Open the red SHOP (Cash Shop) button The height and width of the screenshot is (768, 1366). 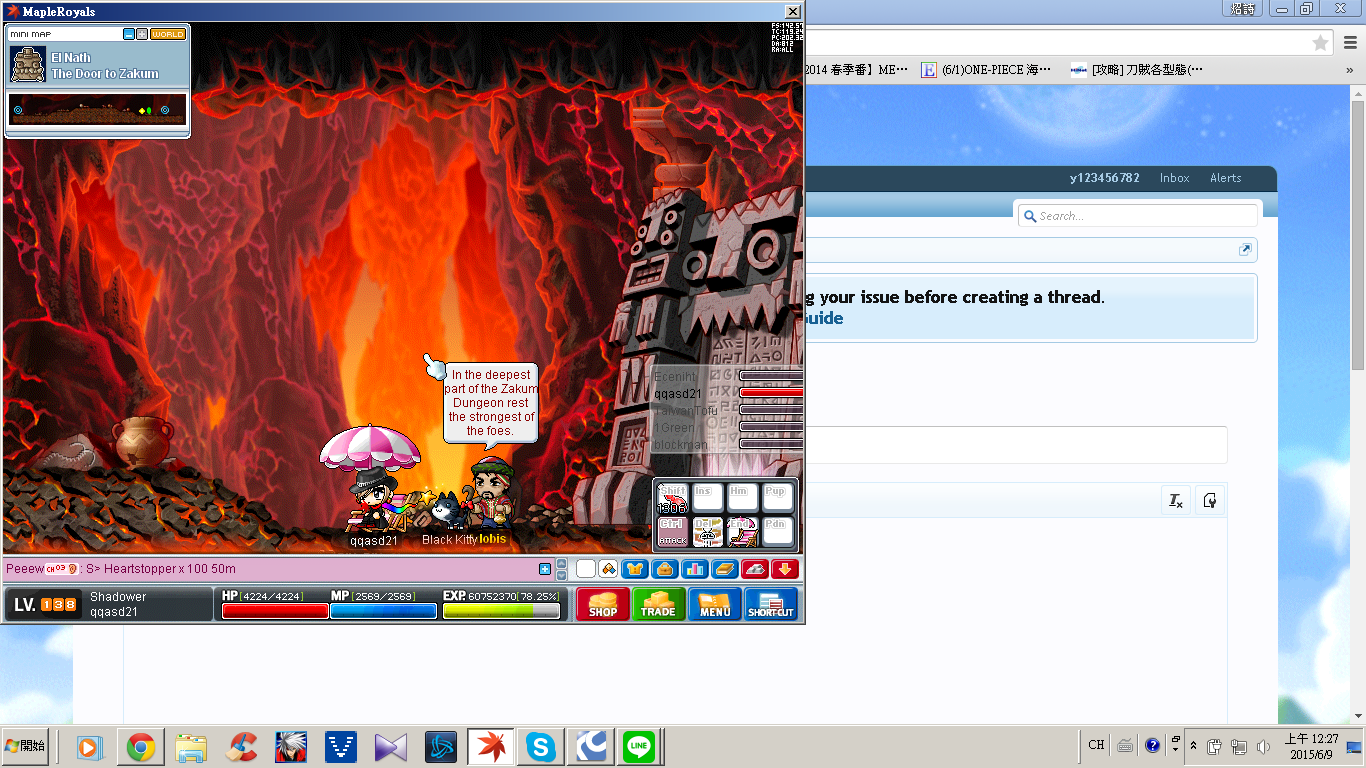602,604
